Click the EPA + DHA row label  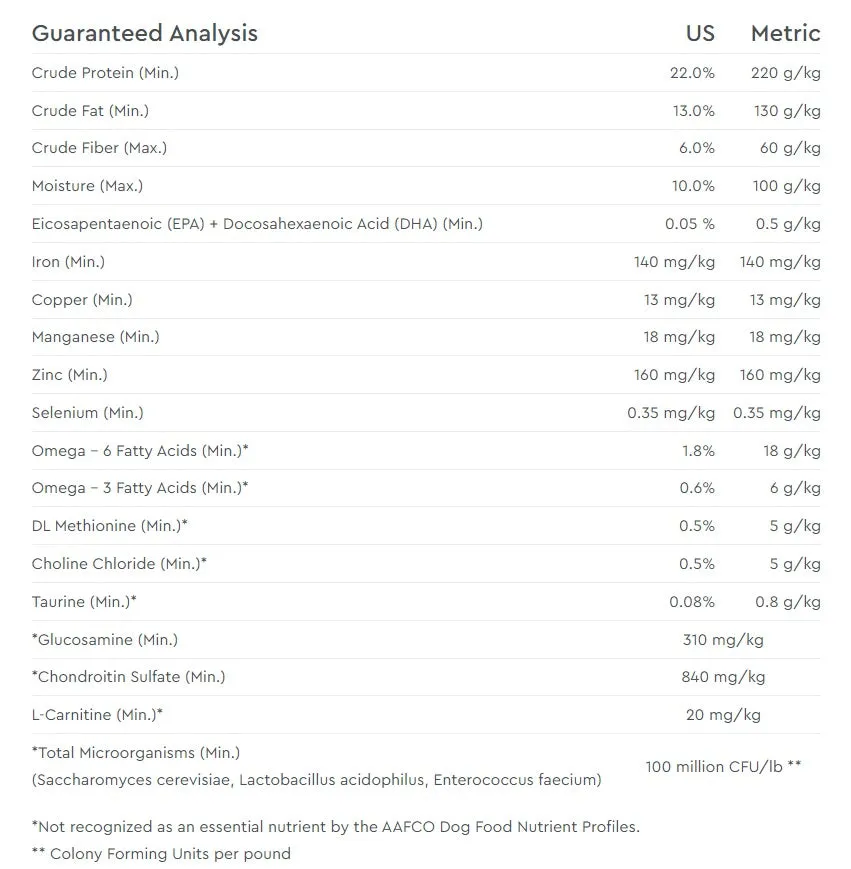[x=257, y=224]
